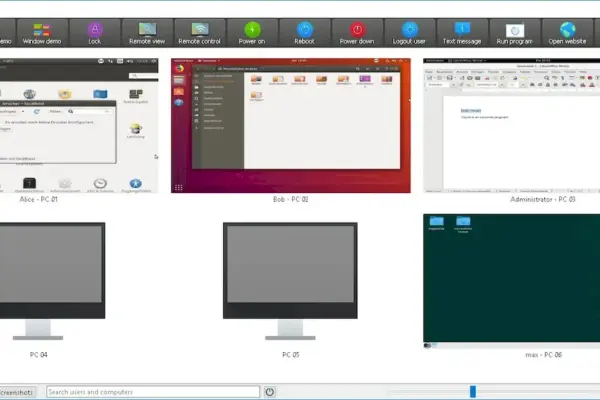Select the offline PC 04 monitor
The width and height of the screenshot is (600, 400).
pos(52,281)
